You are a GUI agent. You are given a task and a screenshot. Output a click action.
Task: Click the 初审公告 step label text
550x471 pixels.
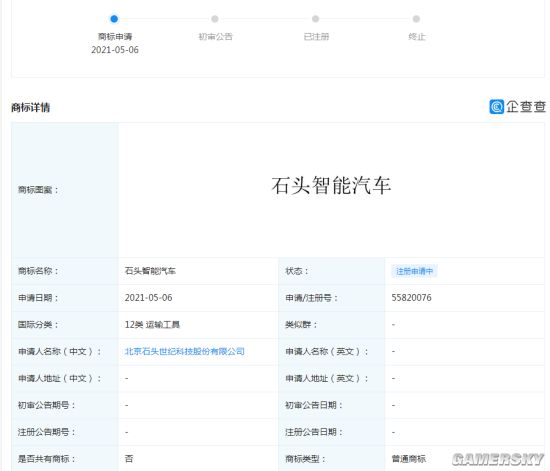[215, 36]
